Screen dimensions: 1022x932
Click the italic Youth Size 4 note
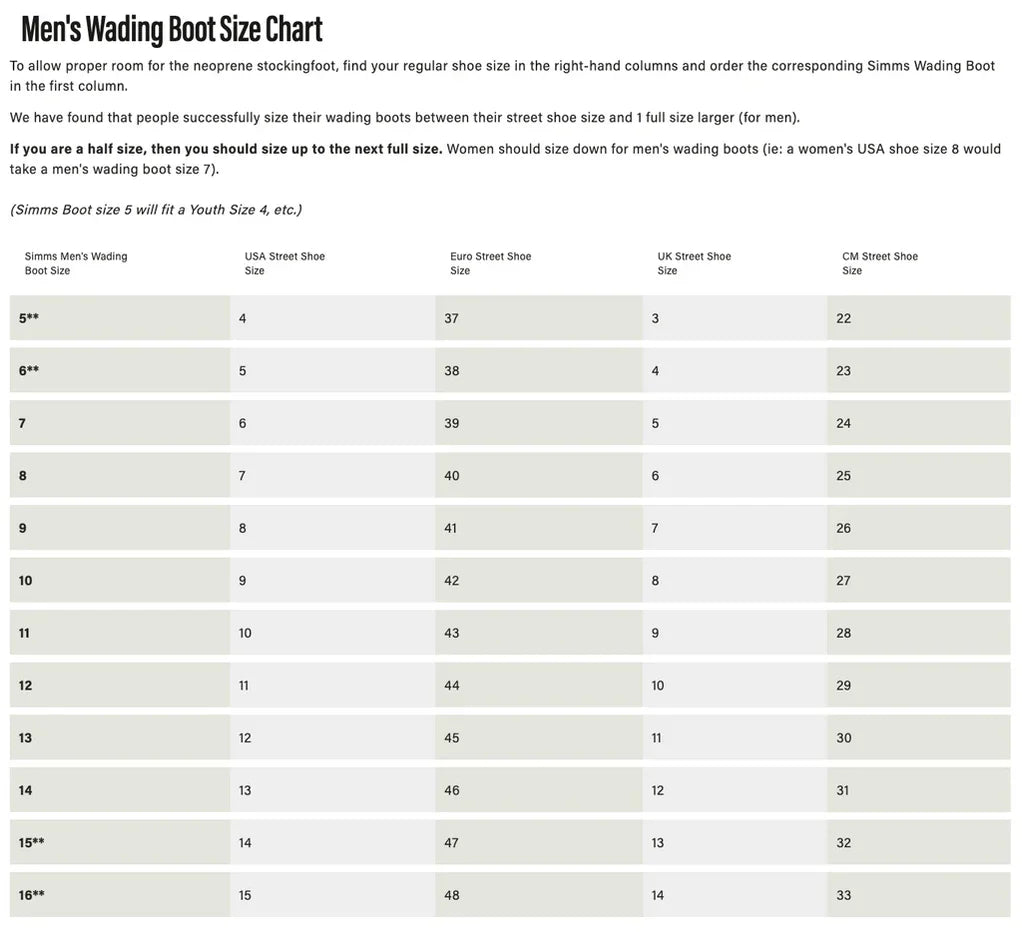pyautogui.click(x=155, y=209)
